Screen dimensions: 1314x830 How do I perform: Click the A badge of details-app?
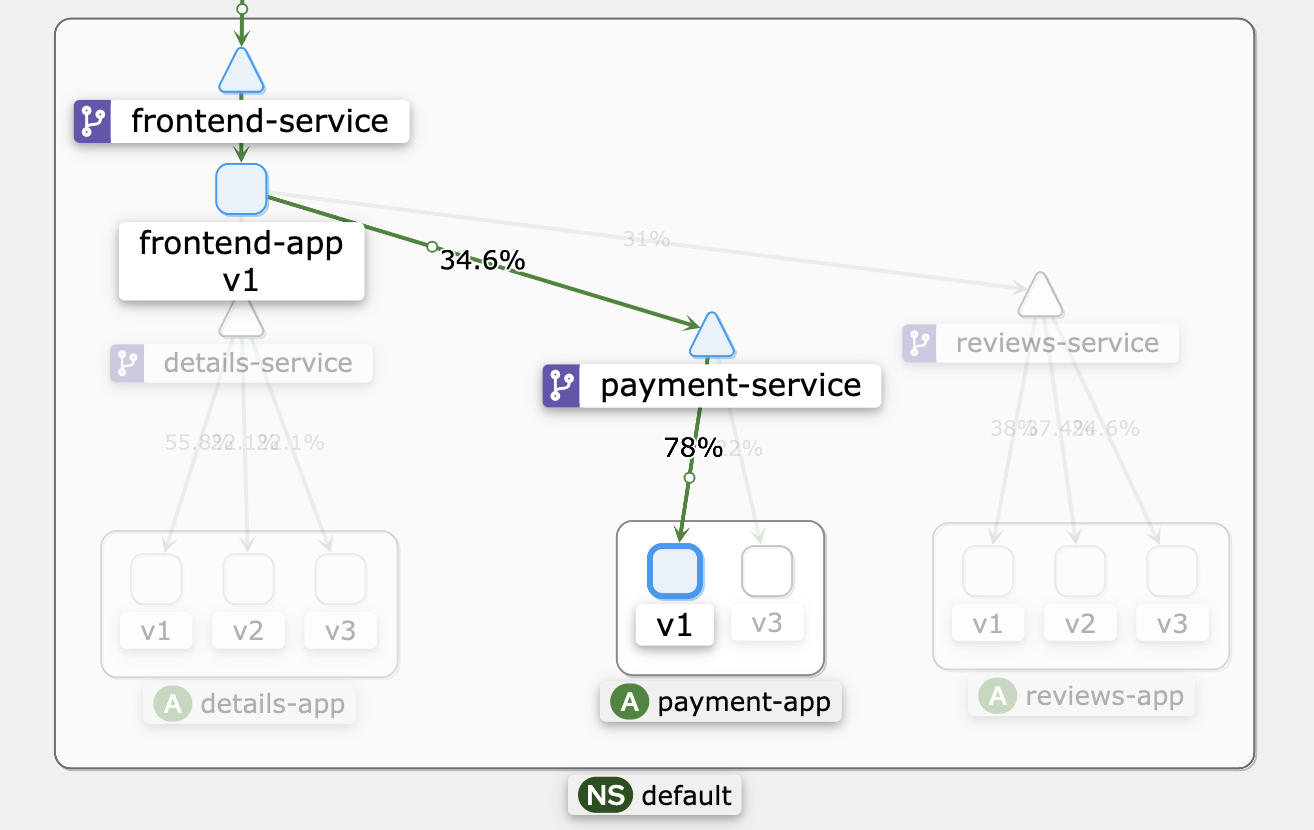172,704
